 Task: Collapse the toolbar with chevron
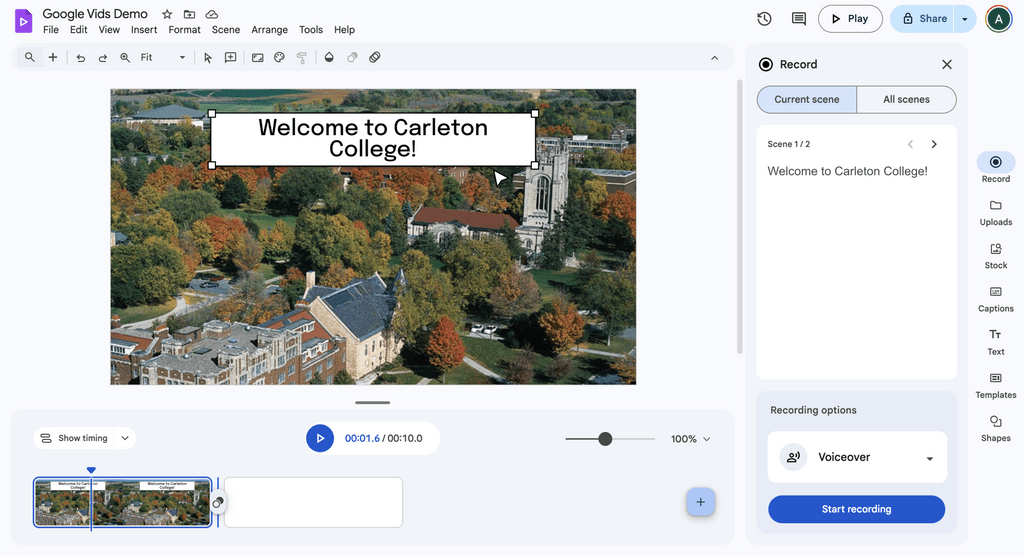tap(714, 57)
